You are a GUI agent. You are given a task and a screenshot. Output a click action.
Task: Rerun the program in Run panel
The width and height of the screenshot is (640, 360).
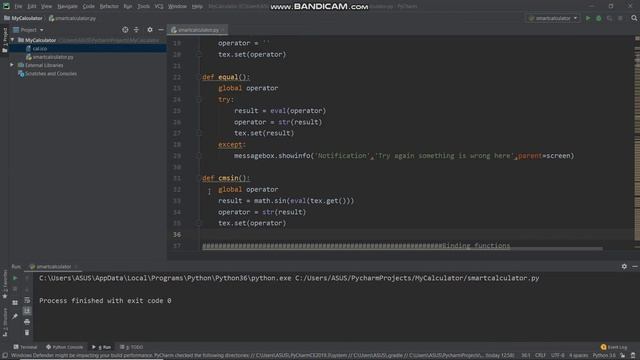[x=15, y=278]
